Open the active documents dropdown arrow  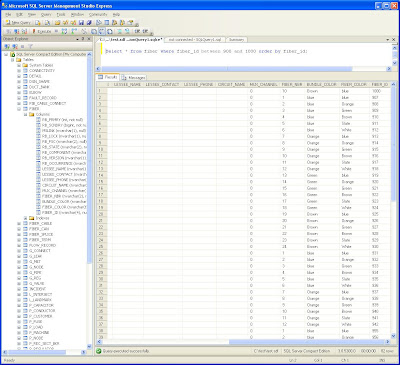pyautogui.click(x=388, y=39)
